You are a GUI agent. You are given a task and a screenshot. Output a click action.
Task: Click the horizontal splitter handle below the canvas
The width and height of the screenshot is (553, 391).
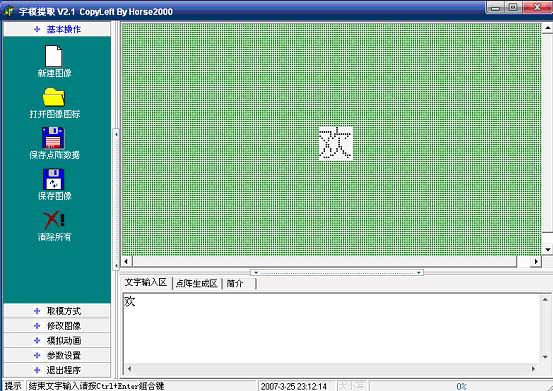point(337,273)
